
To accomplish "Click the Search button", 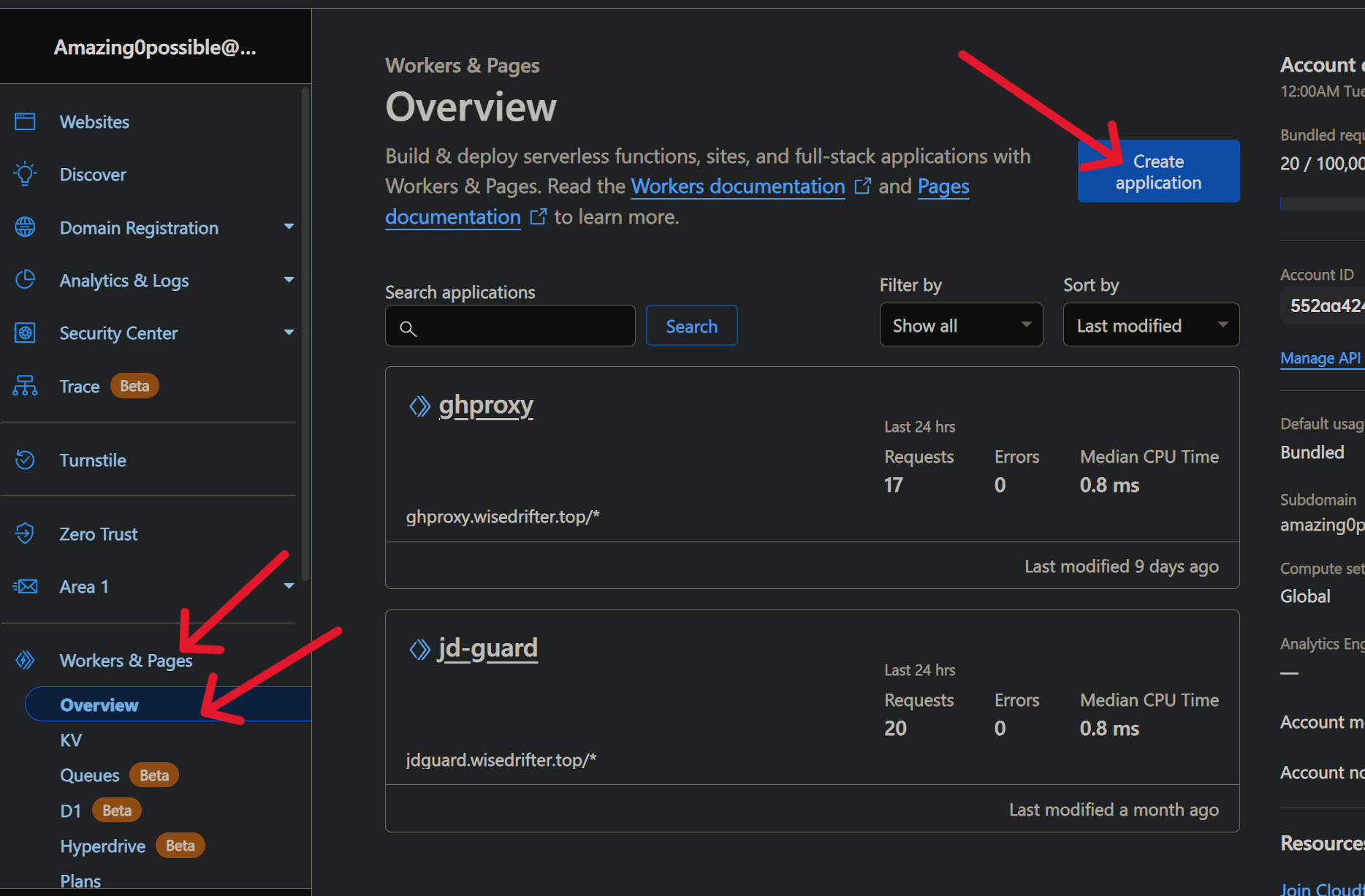I will 691,326.
